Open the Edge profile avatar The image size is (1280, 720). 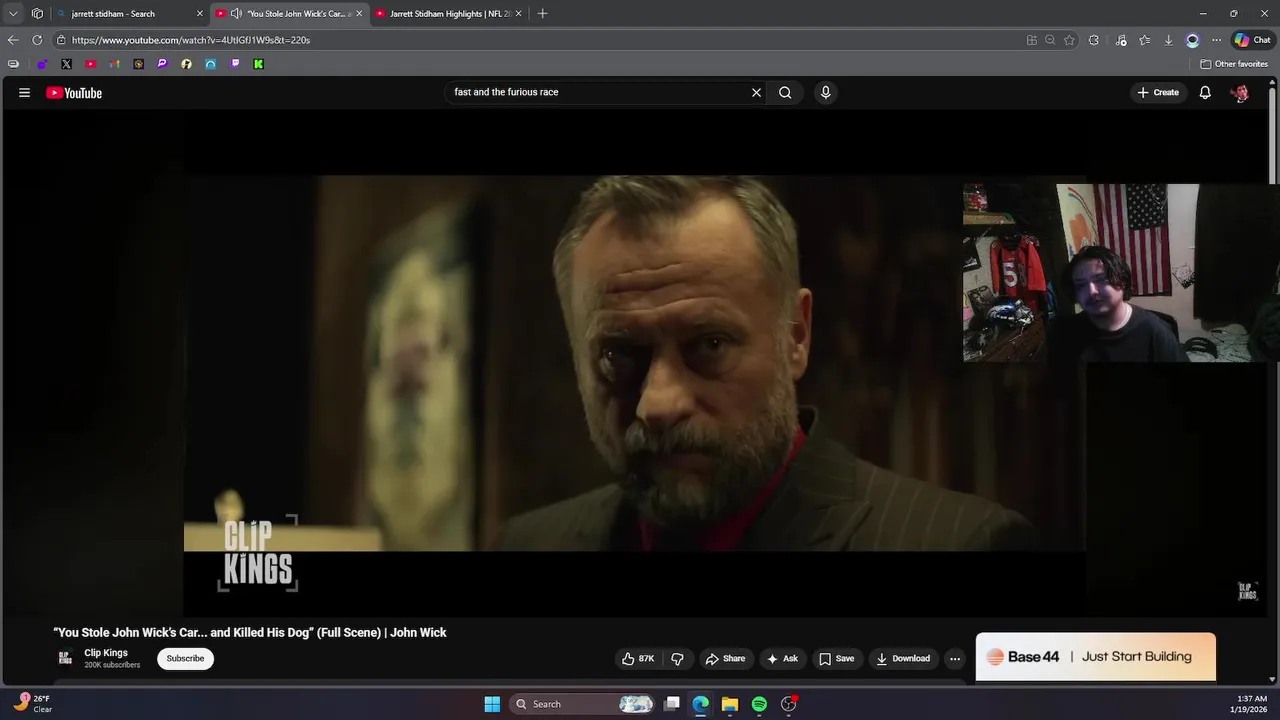click(1192, 40)
